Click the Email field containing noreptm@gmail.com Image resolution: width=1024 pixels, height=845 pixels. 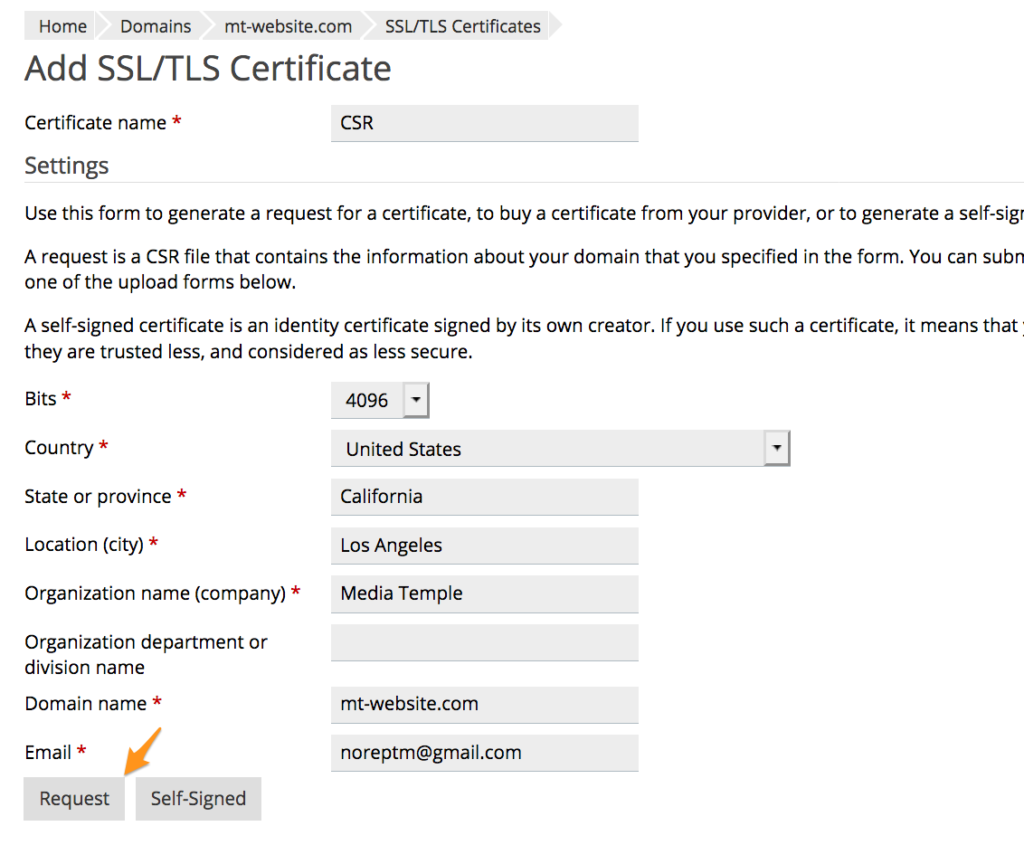click(484, 753)
